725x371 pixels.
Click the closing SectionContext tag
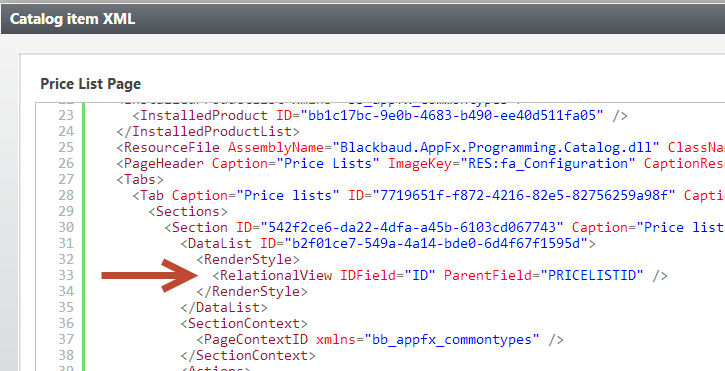point(248,355)
